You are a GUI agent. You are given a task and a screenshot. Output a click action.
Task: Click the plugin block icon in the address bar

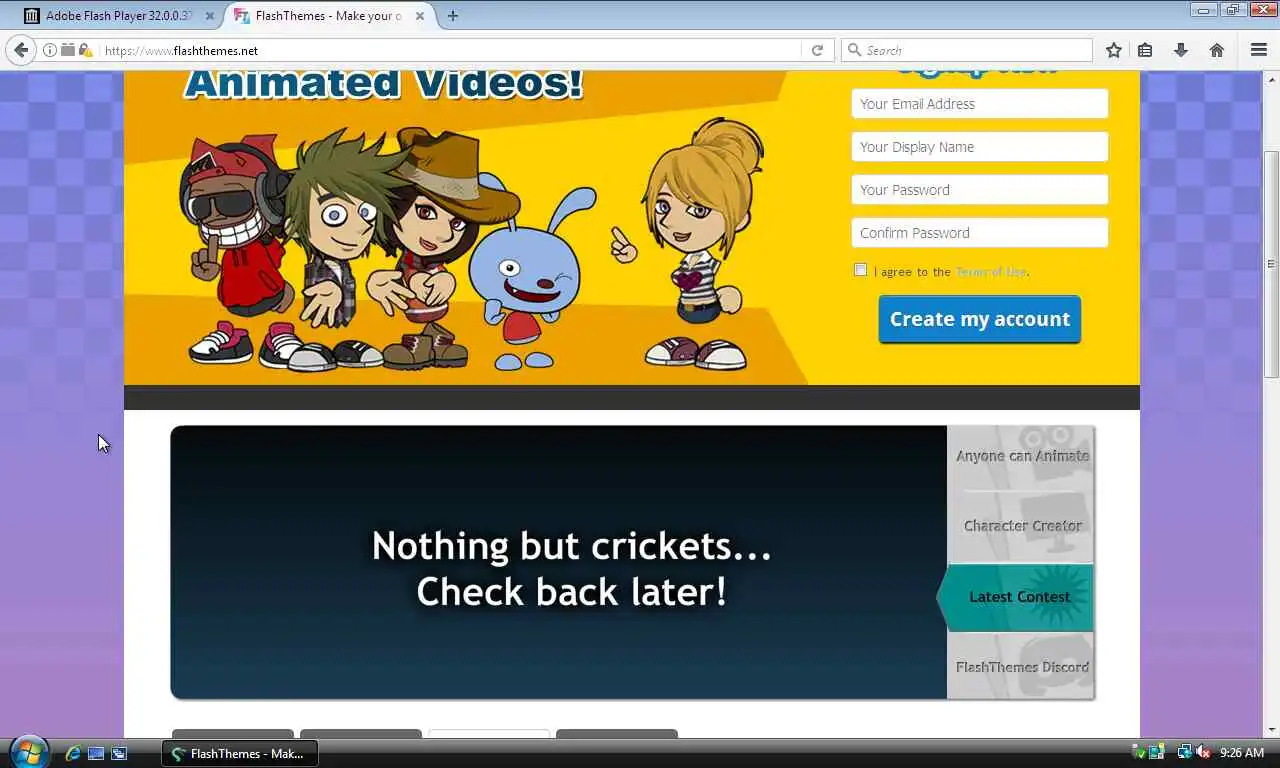click(x=67, y=50)
